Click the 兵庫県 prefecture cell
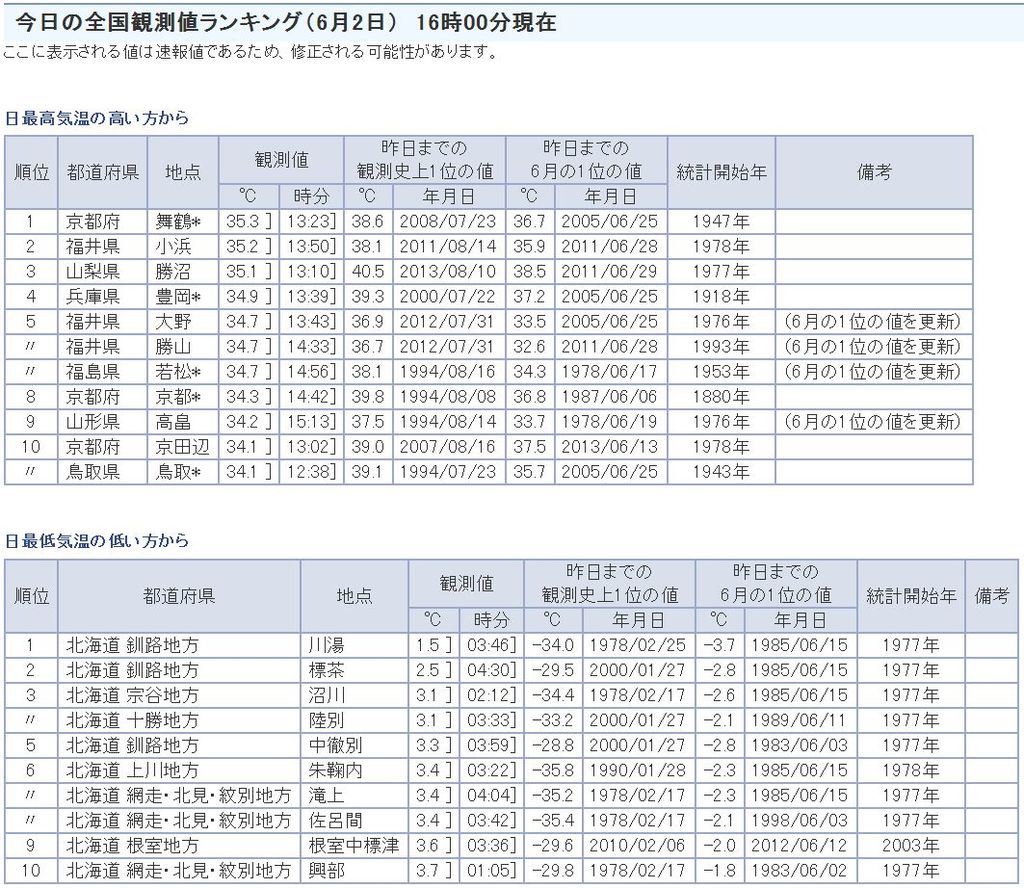The width and height of the screenshot is (1024, 888). click(94, 297)
